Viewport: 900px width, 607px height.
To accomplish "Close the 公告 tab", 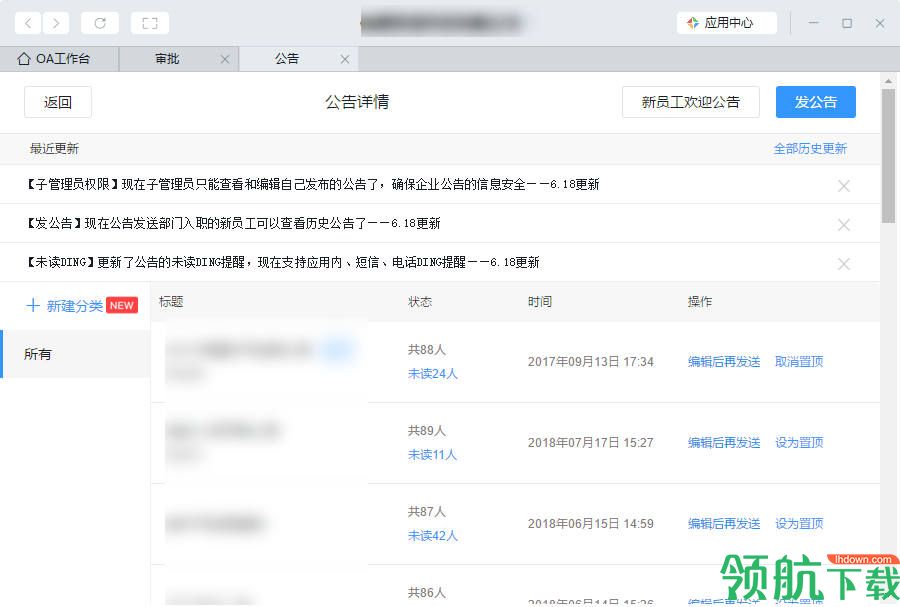I will [345, 59].
